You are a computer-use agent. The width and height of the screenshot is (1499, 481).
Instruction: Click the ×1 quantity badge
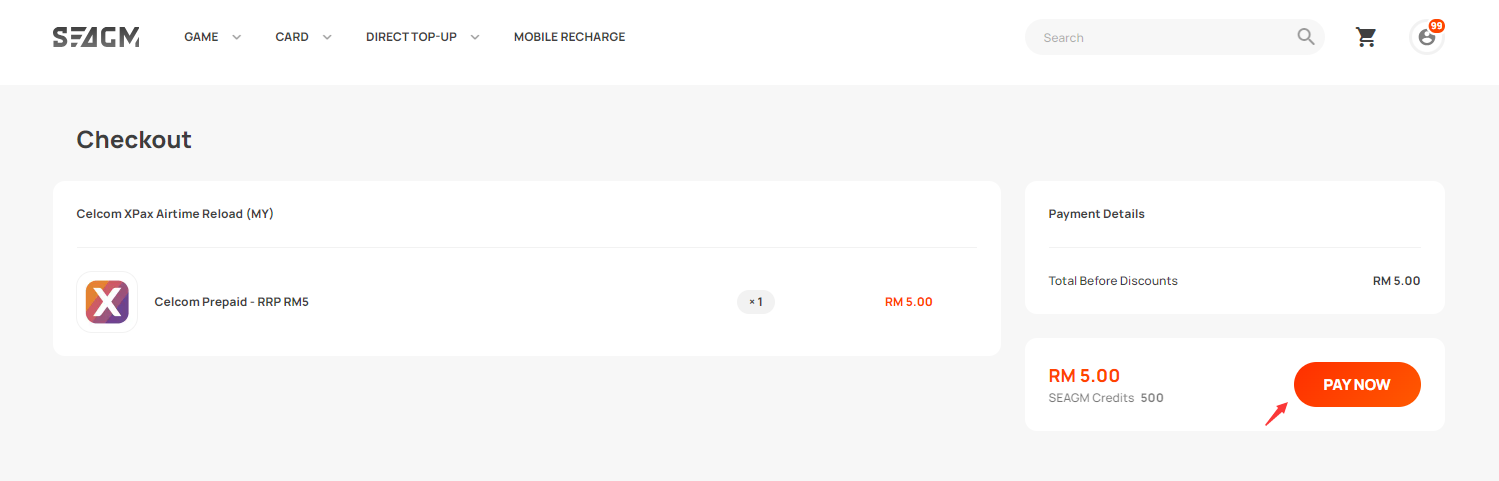point(756,302)
